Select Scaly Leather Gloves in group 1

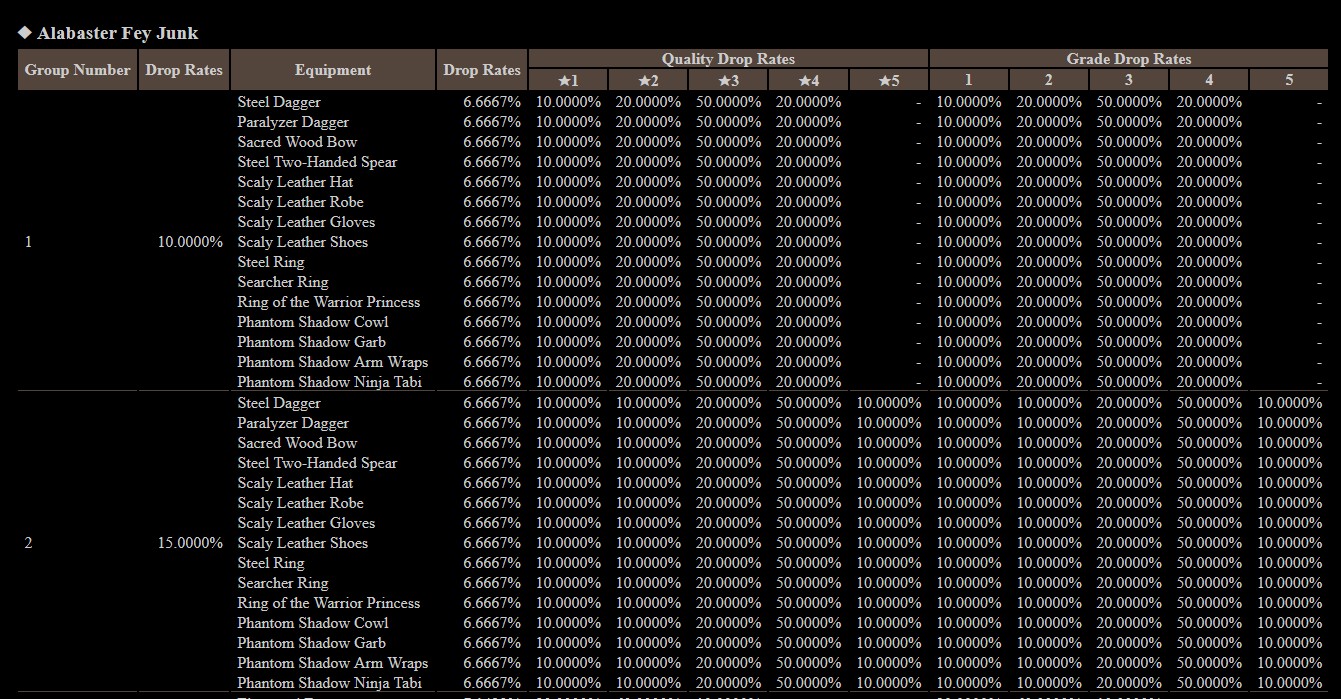click(x=306, y=222)
